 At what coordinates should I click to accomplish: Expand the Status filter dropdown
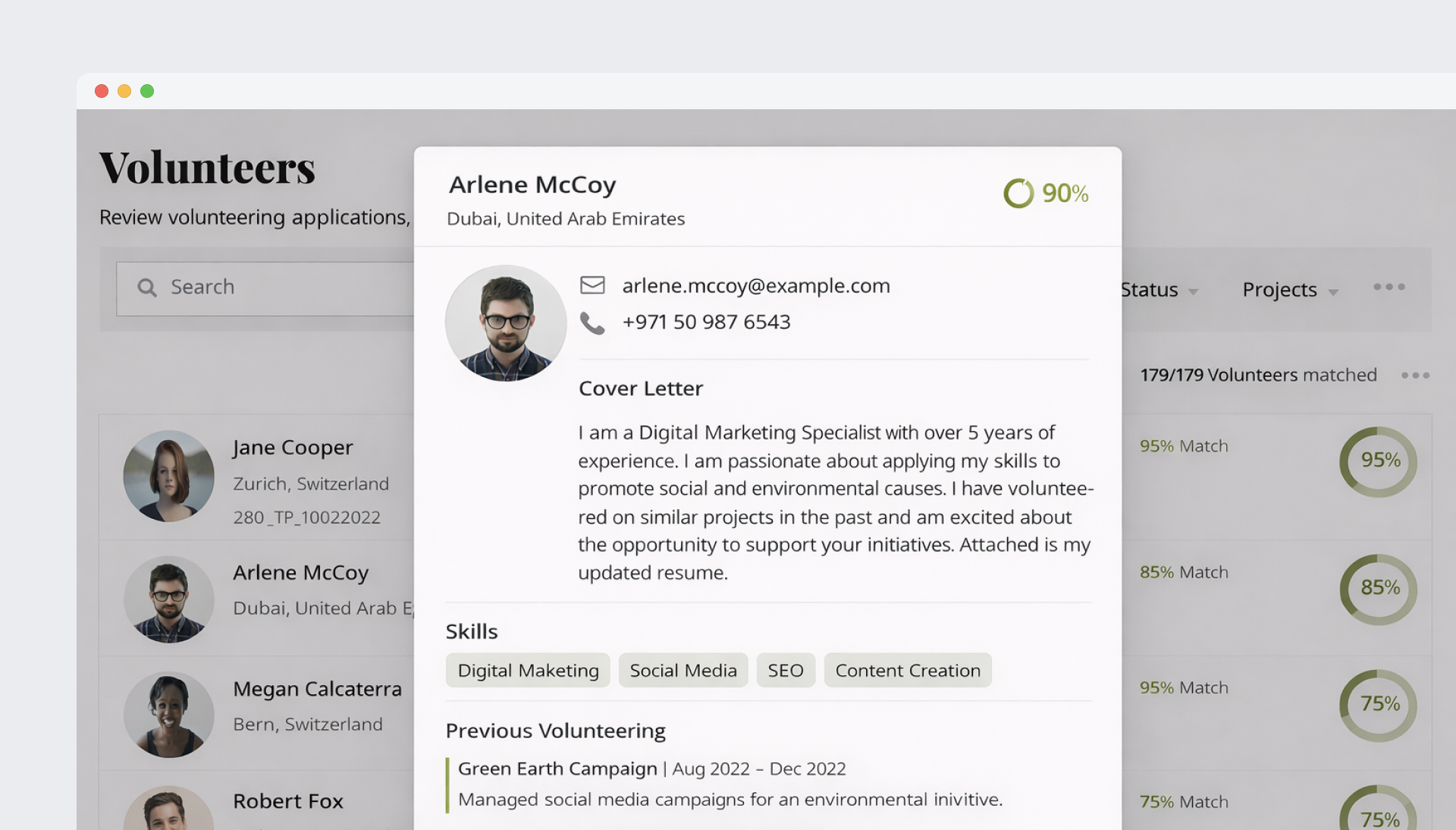(x=1159, y=290)
